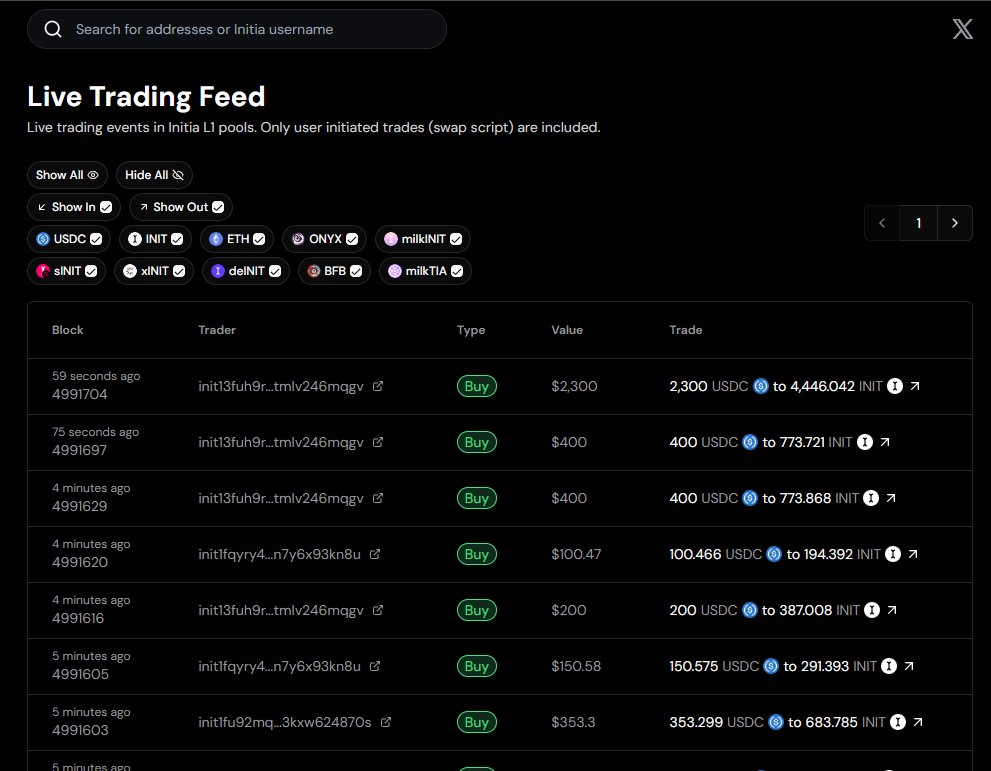991x771 pixels.
Task: Click the $100.47 value cell
Action: click(x=576, y=554)
